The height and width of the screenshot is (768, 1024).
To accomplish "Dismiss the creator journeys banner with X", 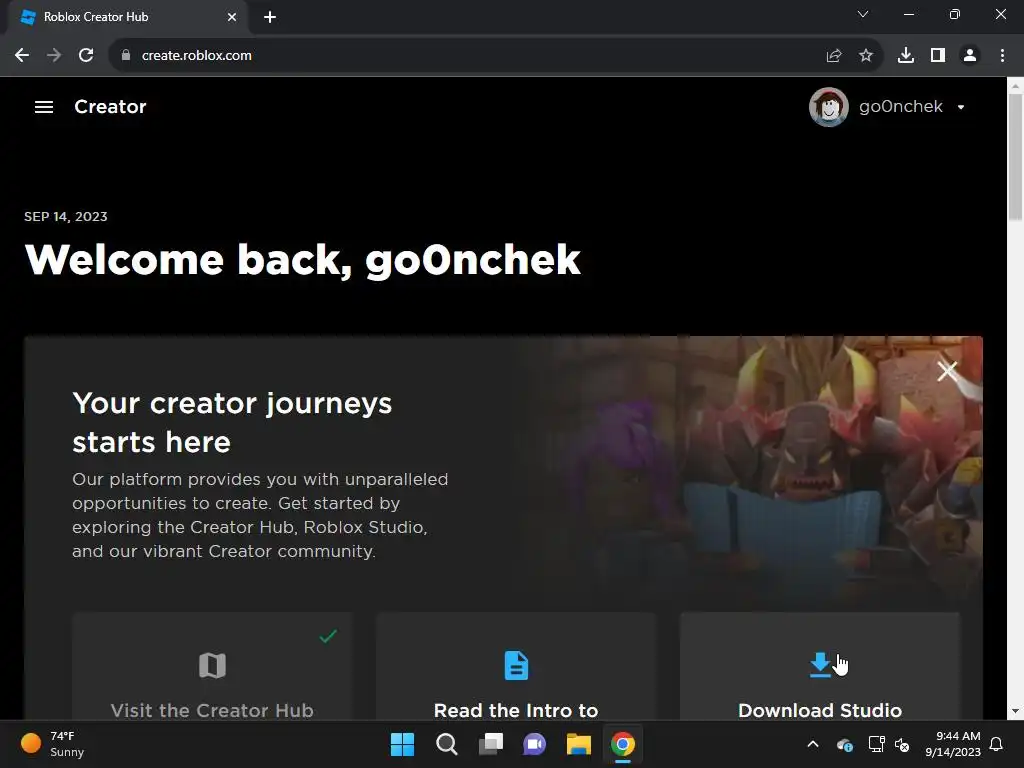I will click(947, 371).
